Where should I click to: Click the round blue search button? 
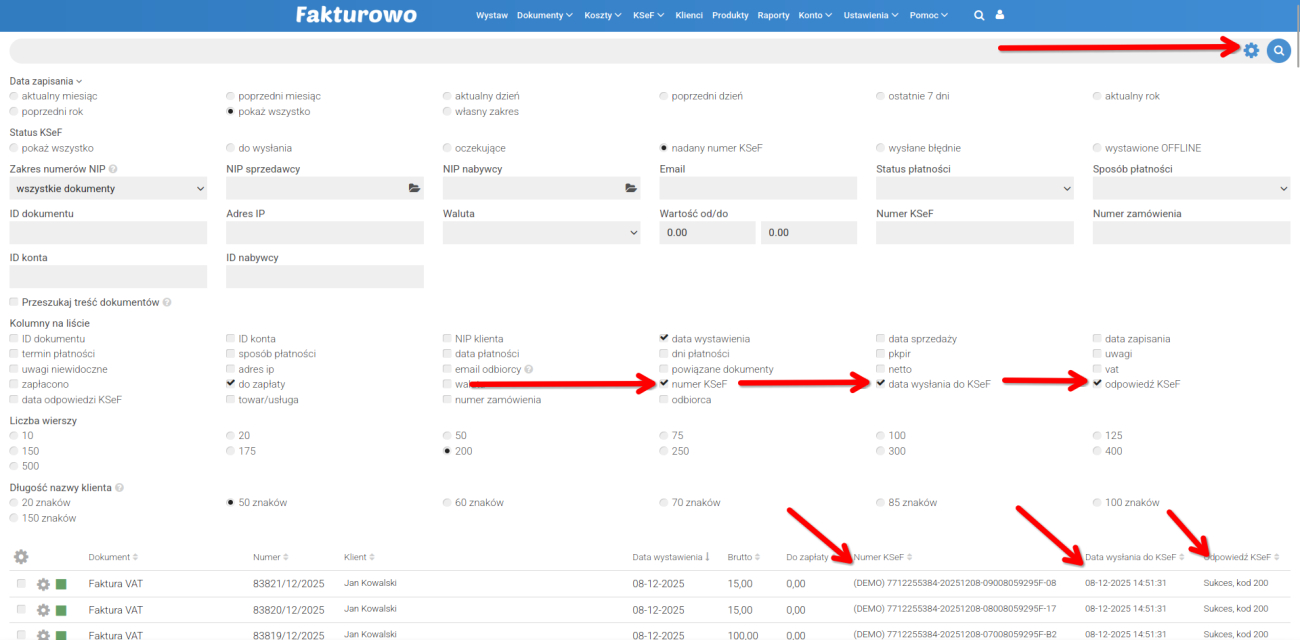(x=1278, y=50)
